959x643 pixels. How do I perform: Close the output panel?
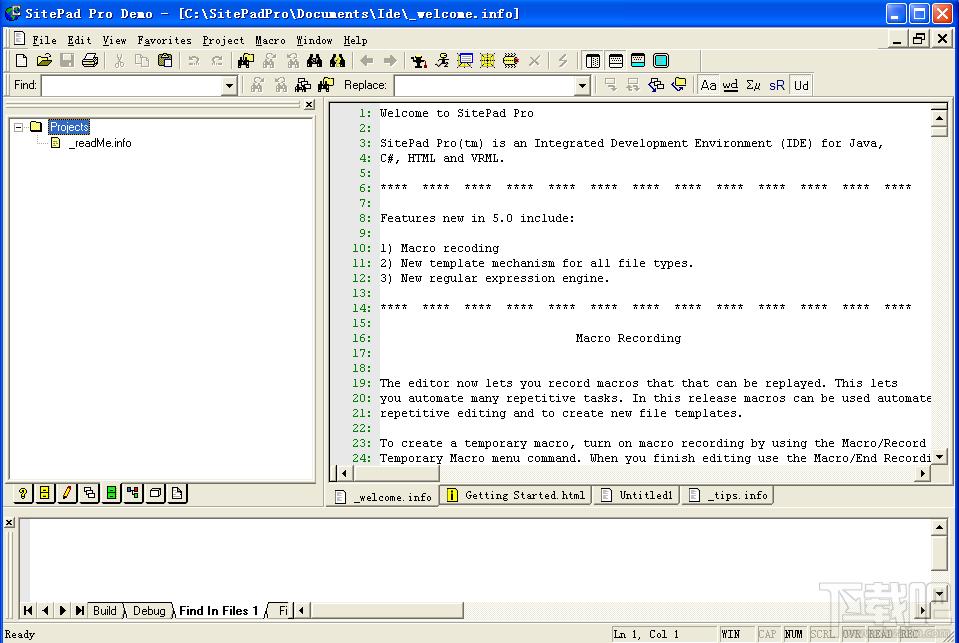[x=9, y=522]
